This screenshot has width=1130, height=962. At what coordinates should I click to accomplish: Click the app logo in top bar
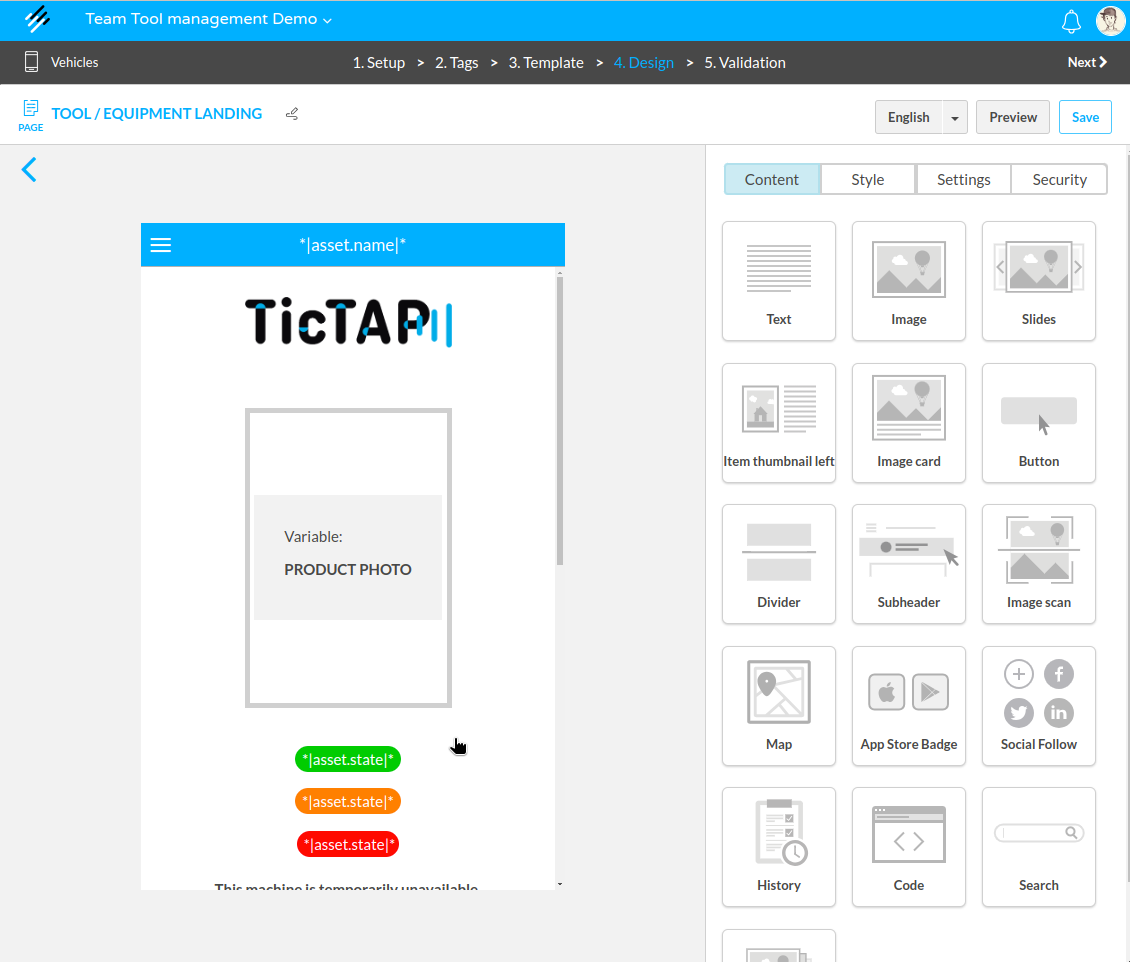pyautogui.click(x=37, y=19)
